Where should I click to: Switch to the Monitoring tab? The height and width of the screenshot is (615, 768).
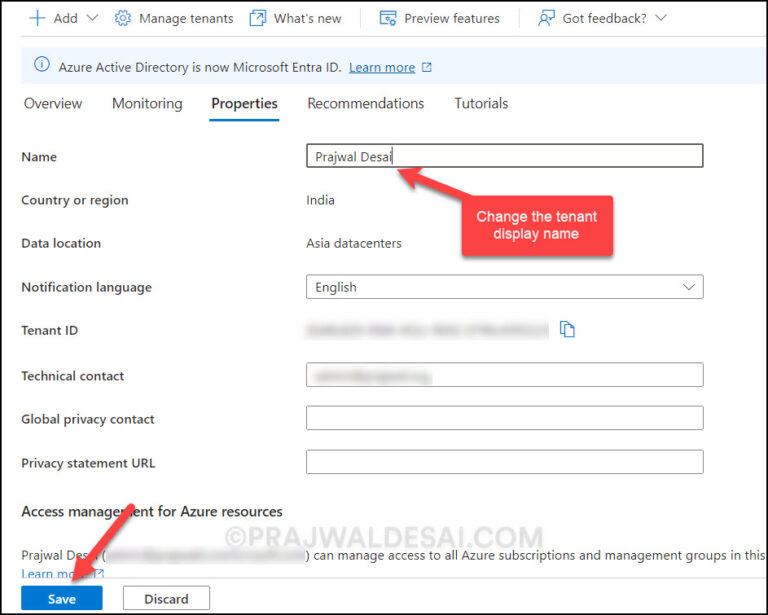click(147, 103)
